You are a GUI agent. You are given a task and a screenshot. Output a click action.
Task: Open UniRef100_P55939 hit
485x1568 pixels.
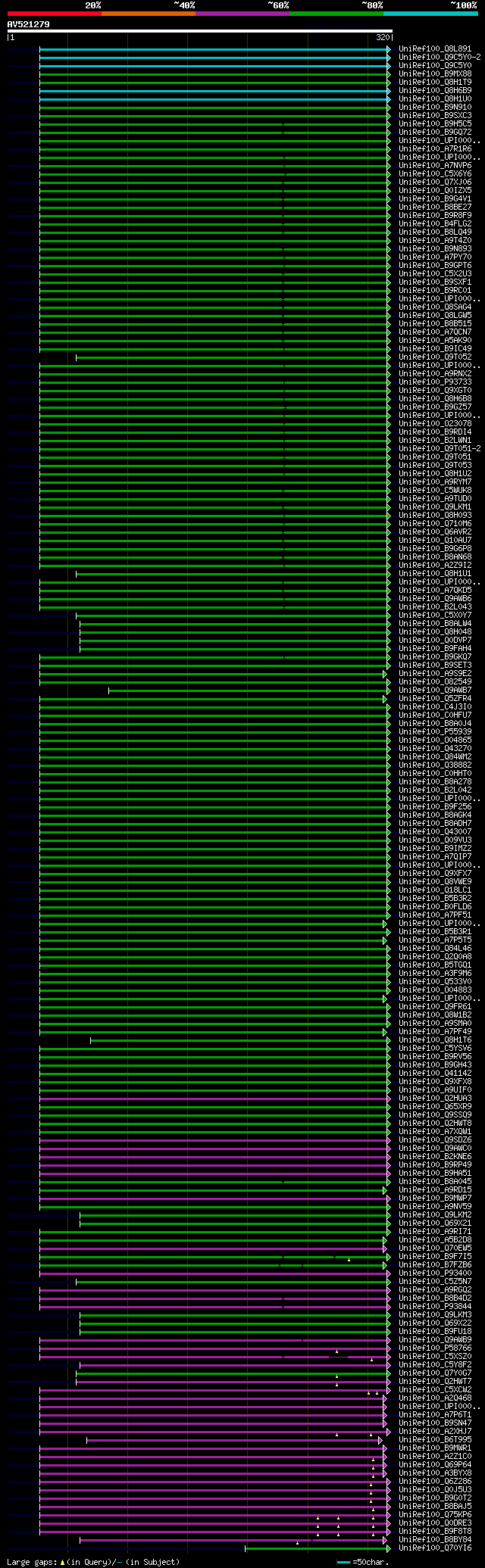[x=435, y=732]
